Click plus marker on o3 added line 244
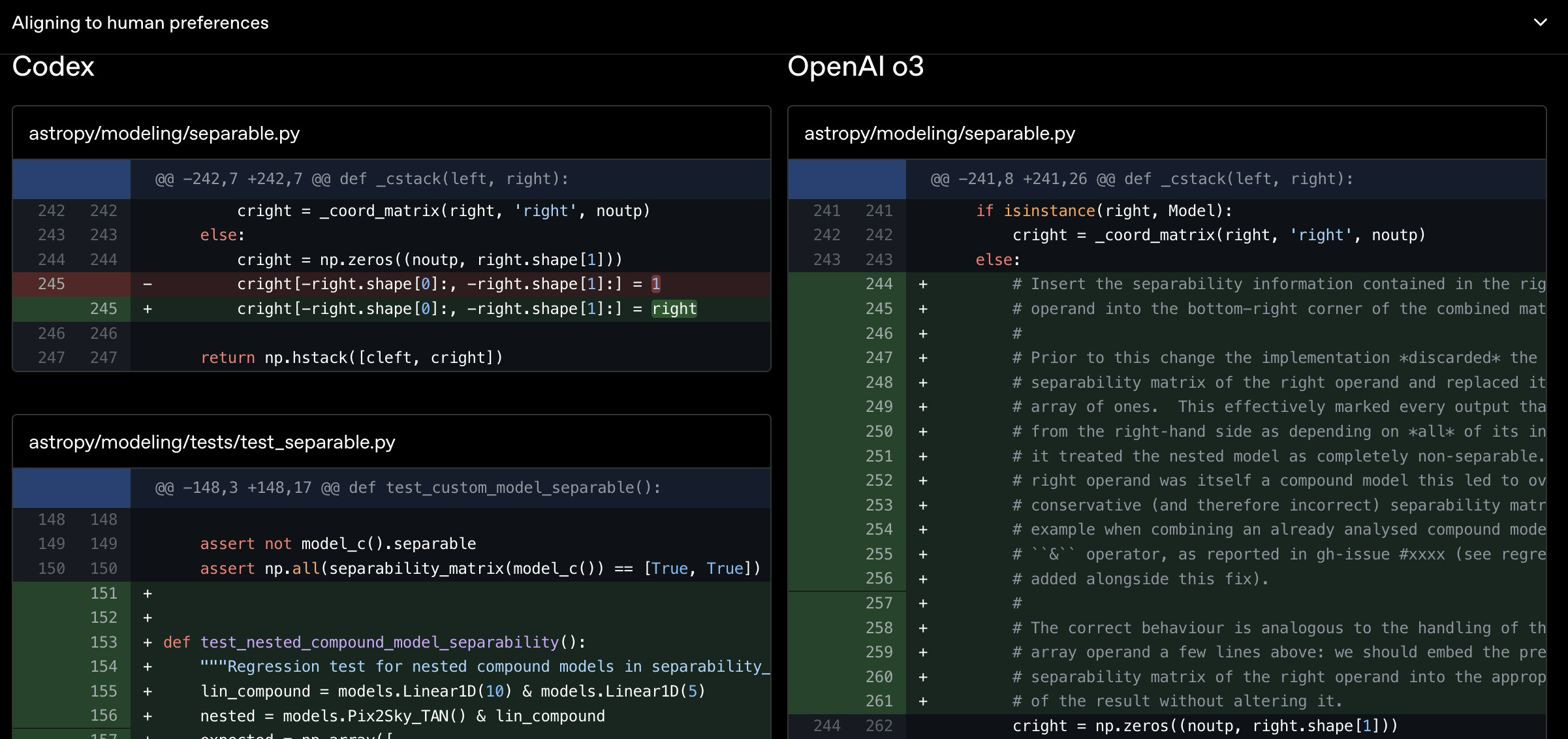Screen dimensions: 1568x739 923,284
